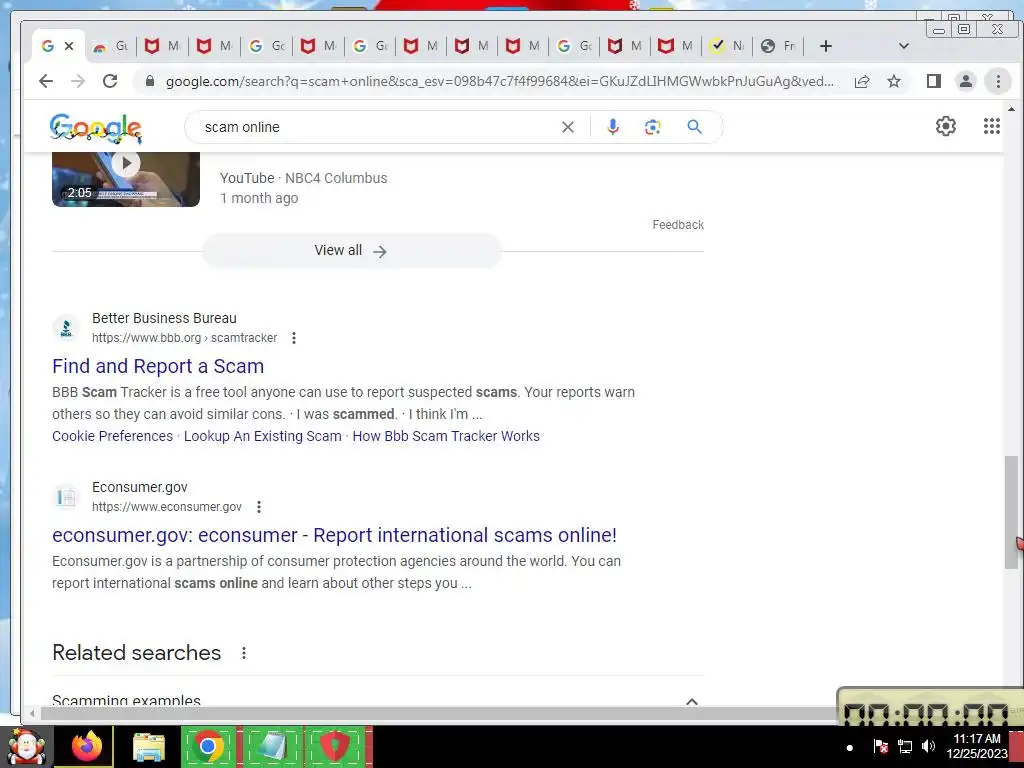Viewport: 1024px width, 768px height.
Task: Search by image with Google Lens icon
Action: (x=652, y=127)
